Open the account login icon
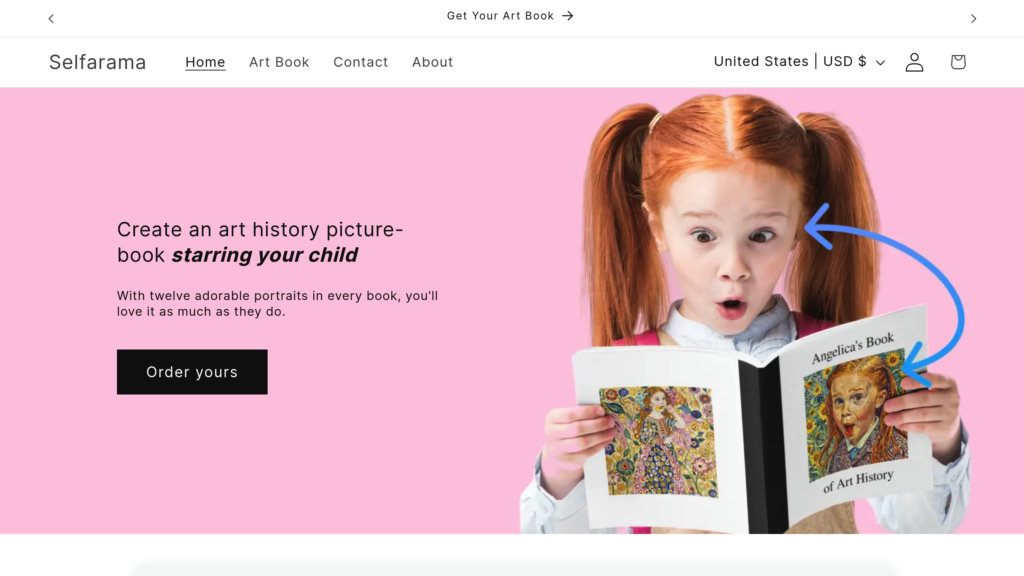Screen dimensions: 1024x576 [x=914, y=62]
